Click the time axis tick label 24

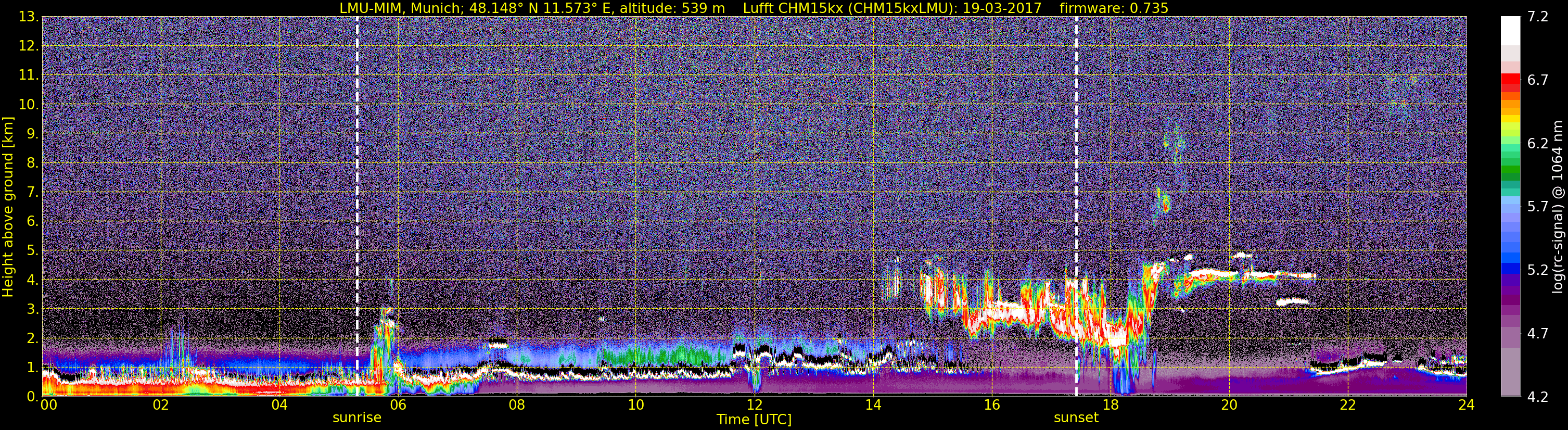coord(1467,405)
